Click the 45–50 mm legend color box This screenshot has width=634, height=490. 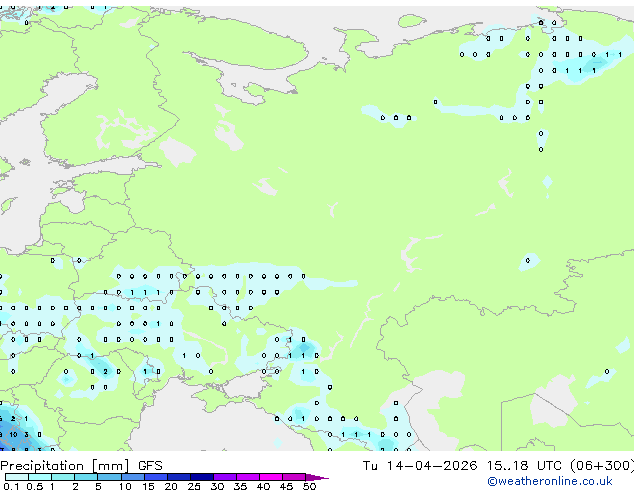point(294,477)
